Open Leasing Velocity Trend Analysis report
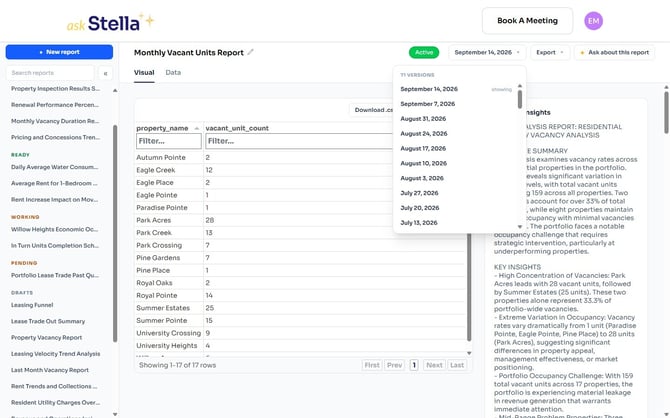670x418 pixels. [x=56, y=354]
